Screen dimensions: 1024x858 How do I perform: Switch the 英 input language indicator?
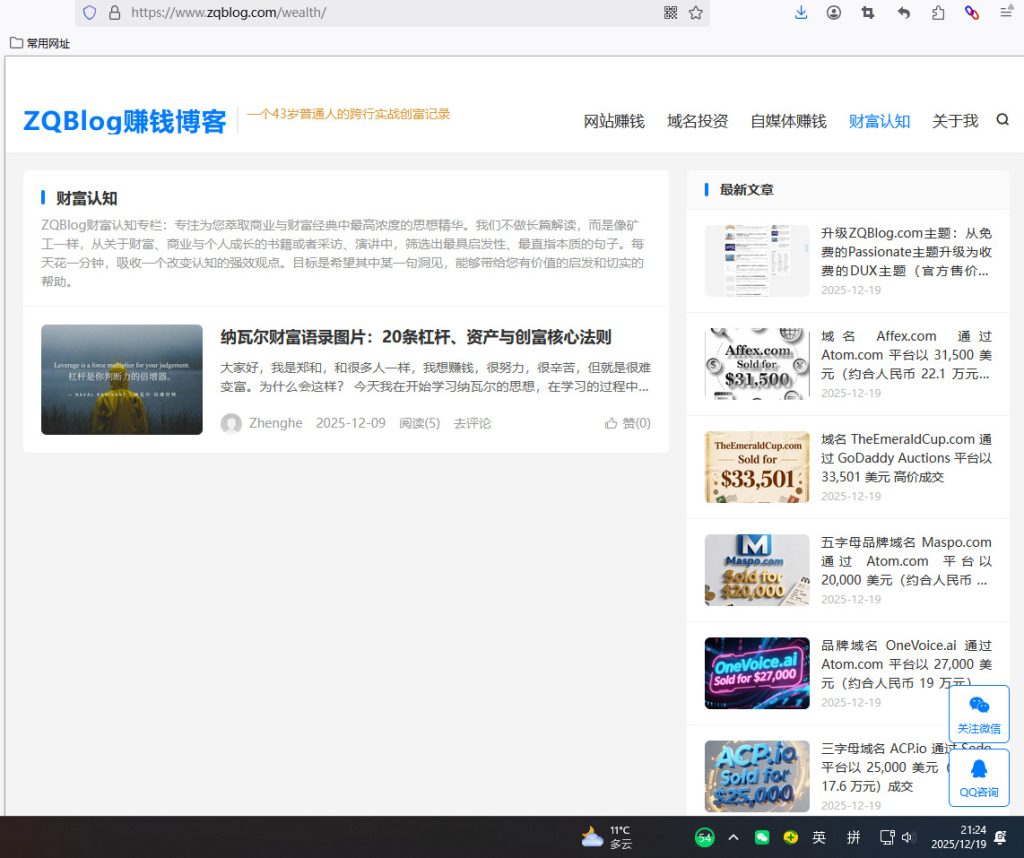819,837
